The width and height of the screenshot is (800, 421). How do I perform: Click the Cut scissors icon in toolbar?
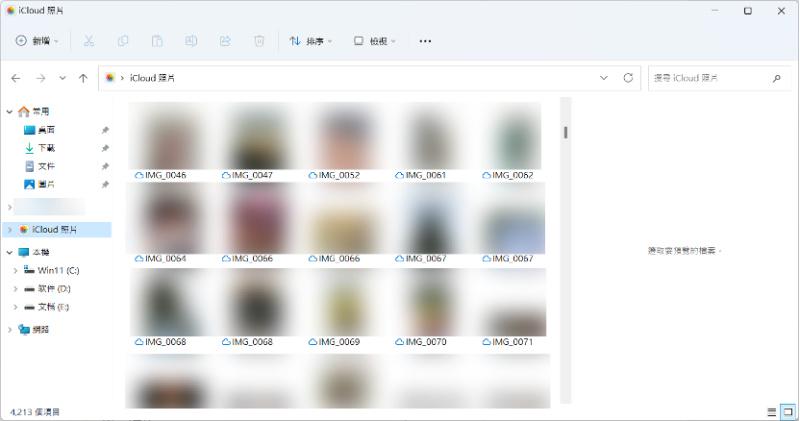pos(89,41)
